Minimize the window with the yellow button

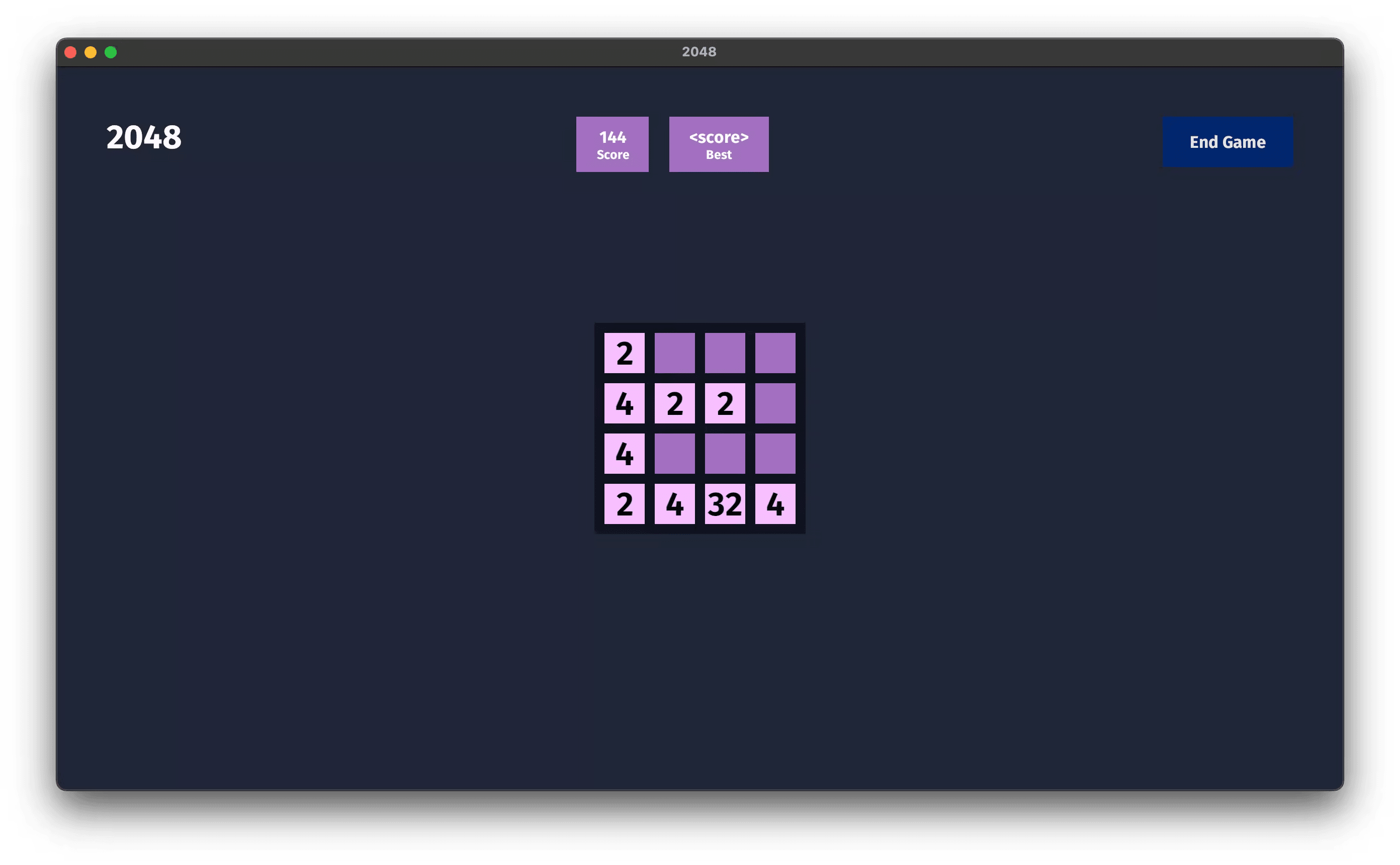pyautogui.click(x=91, y=52)
